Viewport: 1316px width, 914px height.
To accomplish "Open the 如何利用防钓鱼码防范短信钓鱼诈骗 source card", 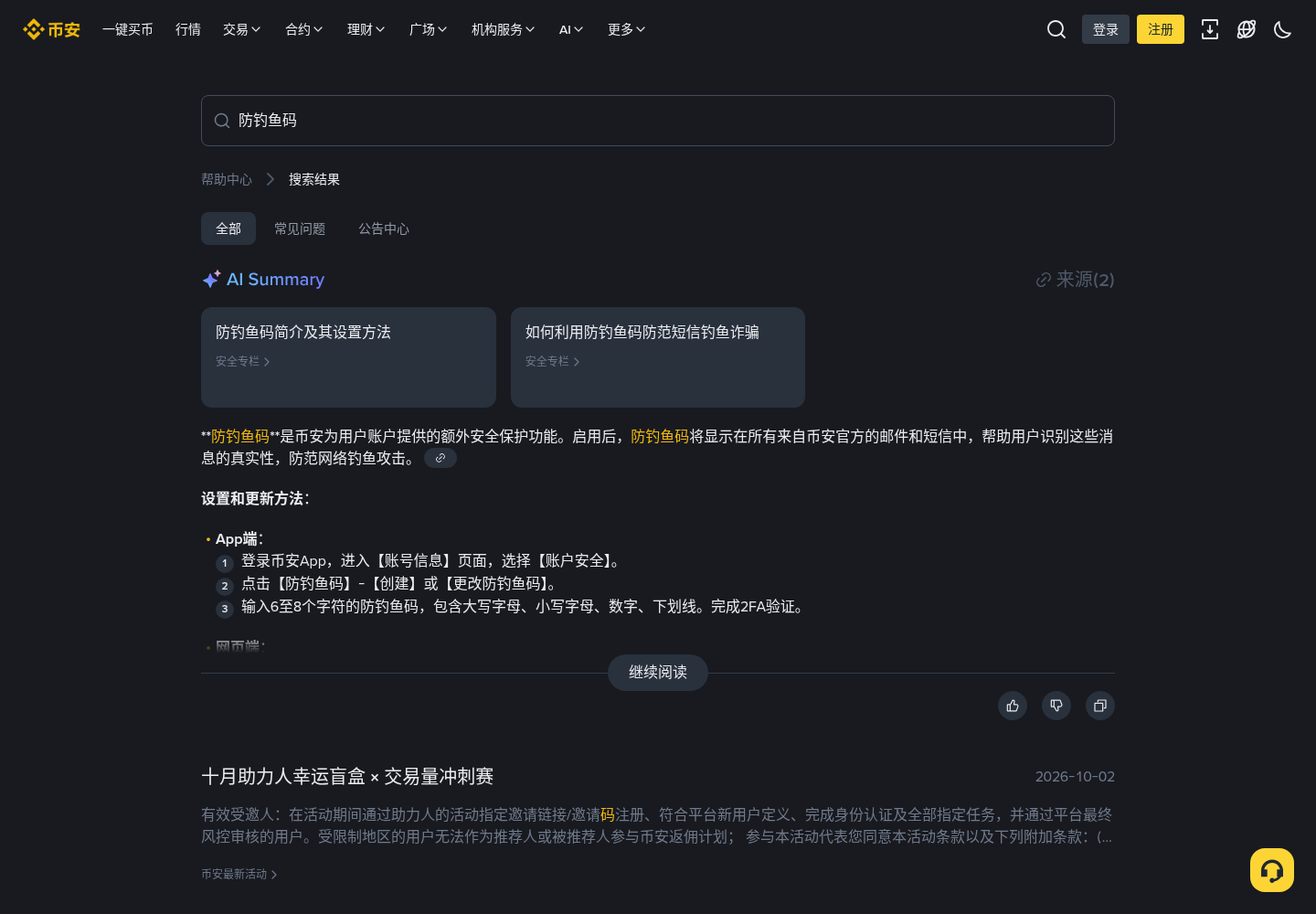I will click(658, 357).
